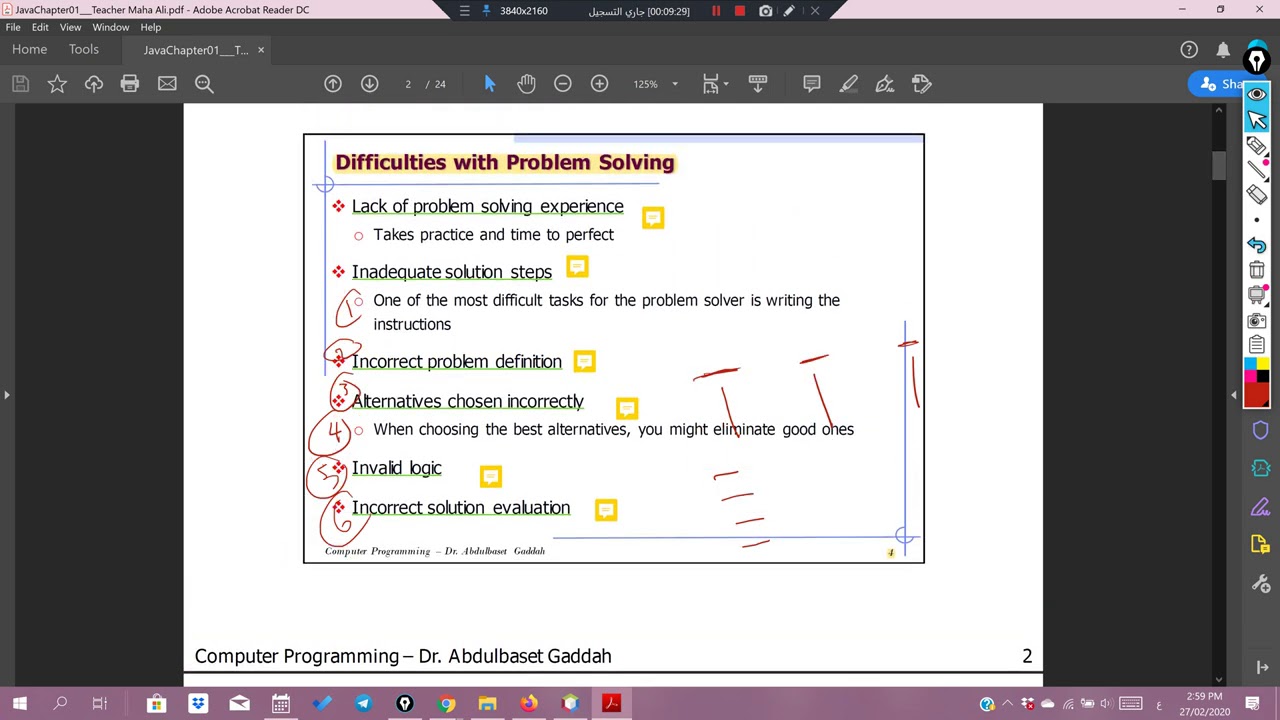Open comment next to 'Incorrect solution evaluation'
The image size is (1280, 720).
606,511
